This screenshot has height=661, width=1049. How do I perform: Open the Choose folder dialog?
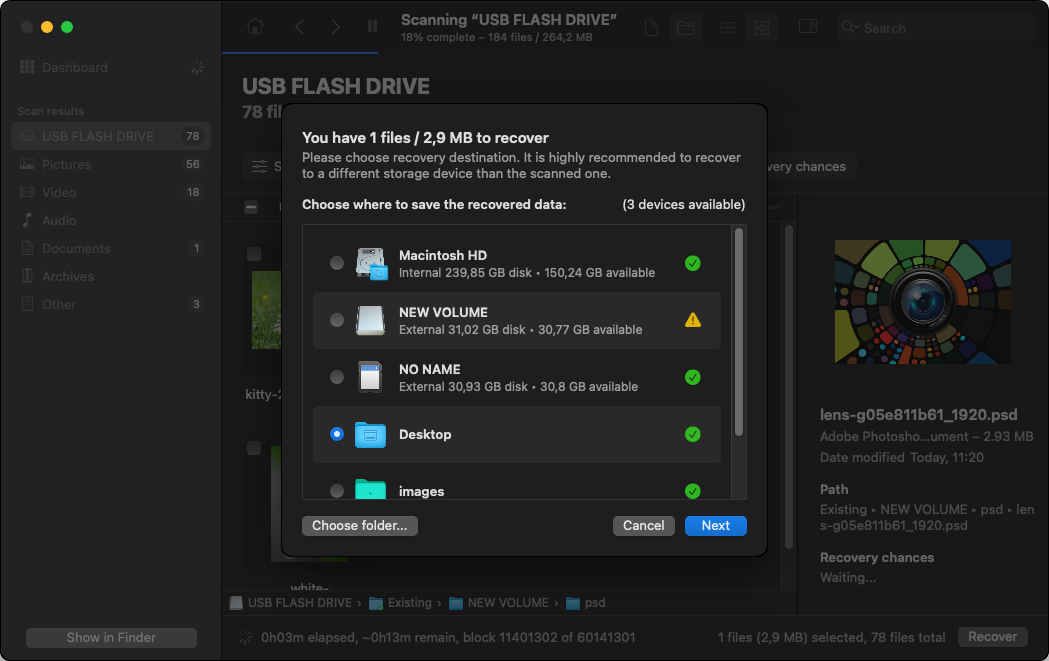pos(359,525)
